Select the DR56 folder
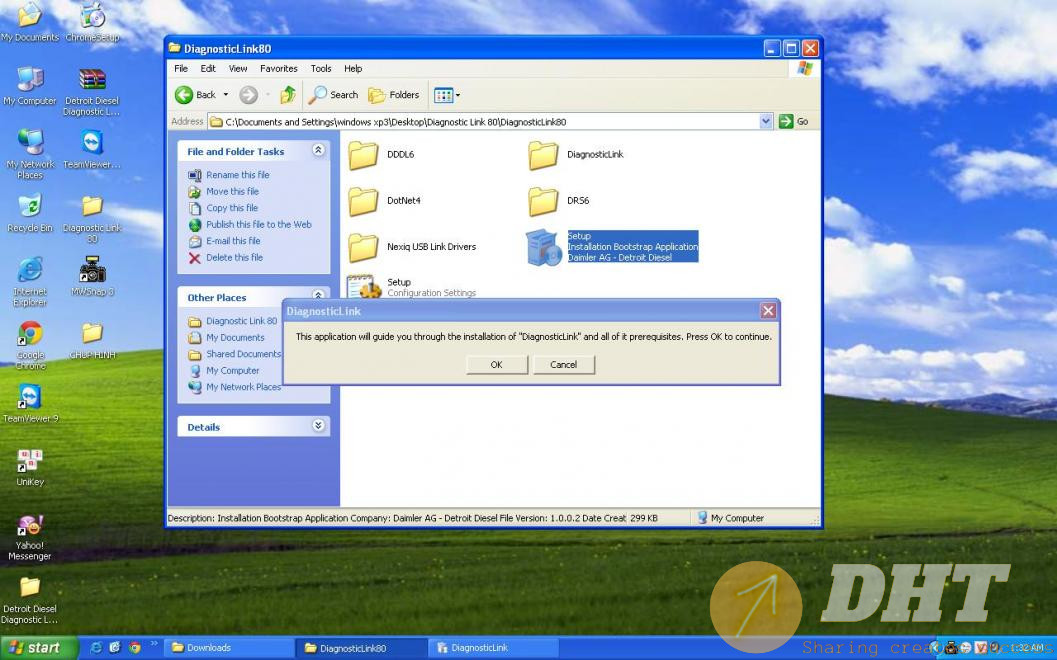Screen dimensions: 1057x660 point(543,201)
